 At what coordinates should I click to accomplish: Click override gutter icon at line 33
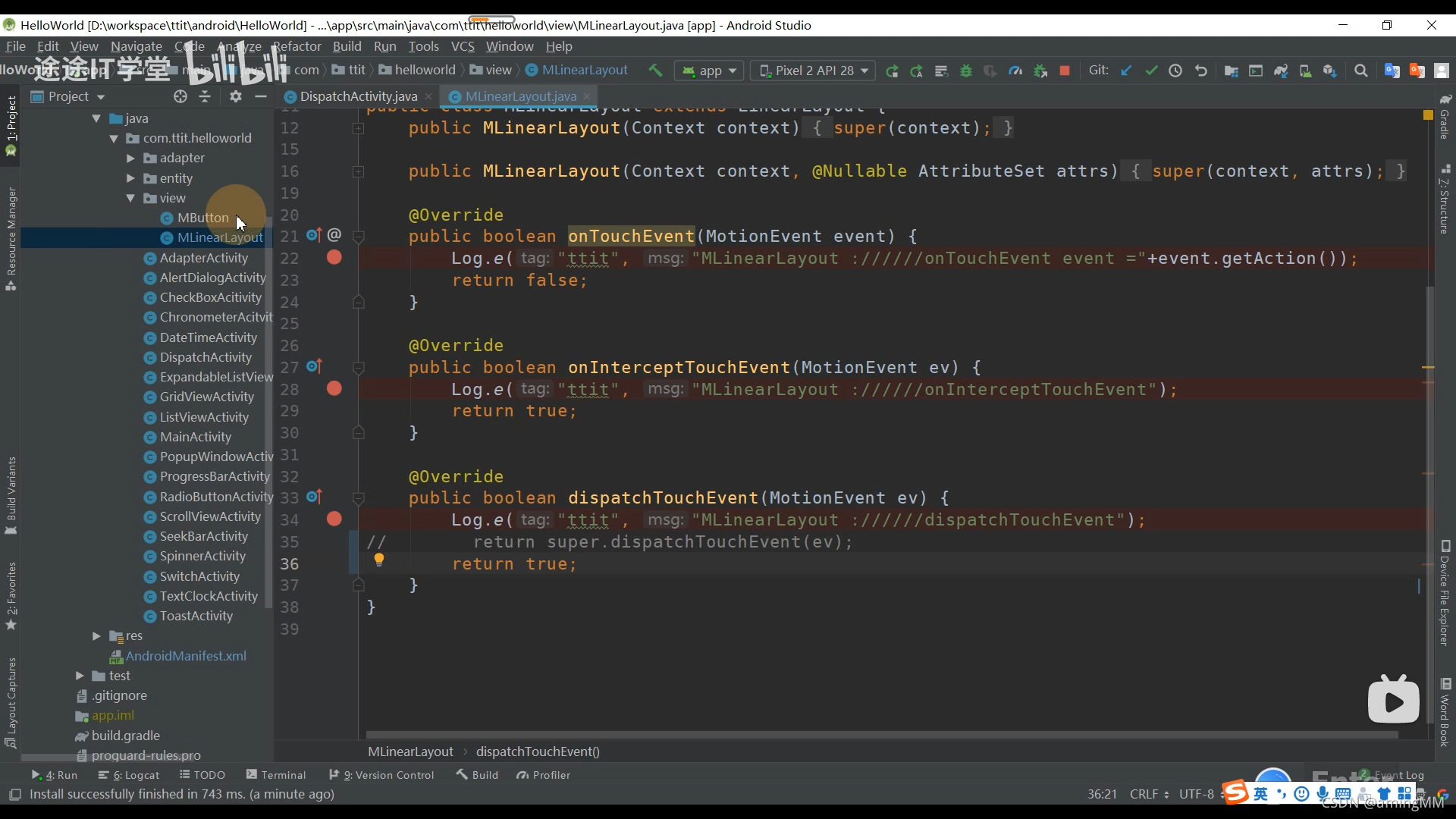click(x=314, y=497)
